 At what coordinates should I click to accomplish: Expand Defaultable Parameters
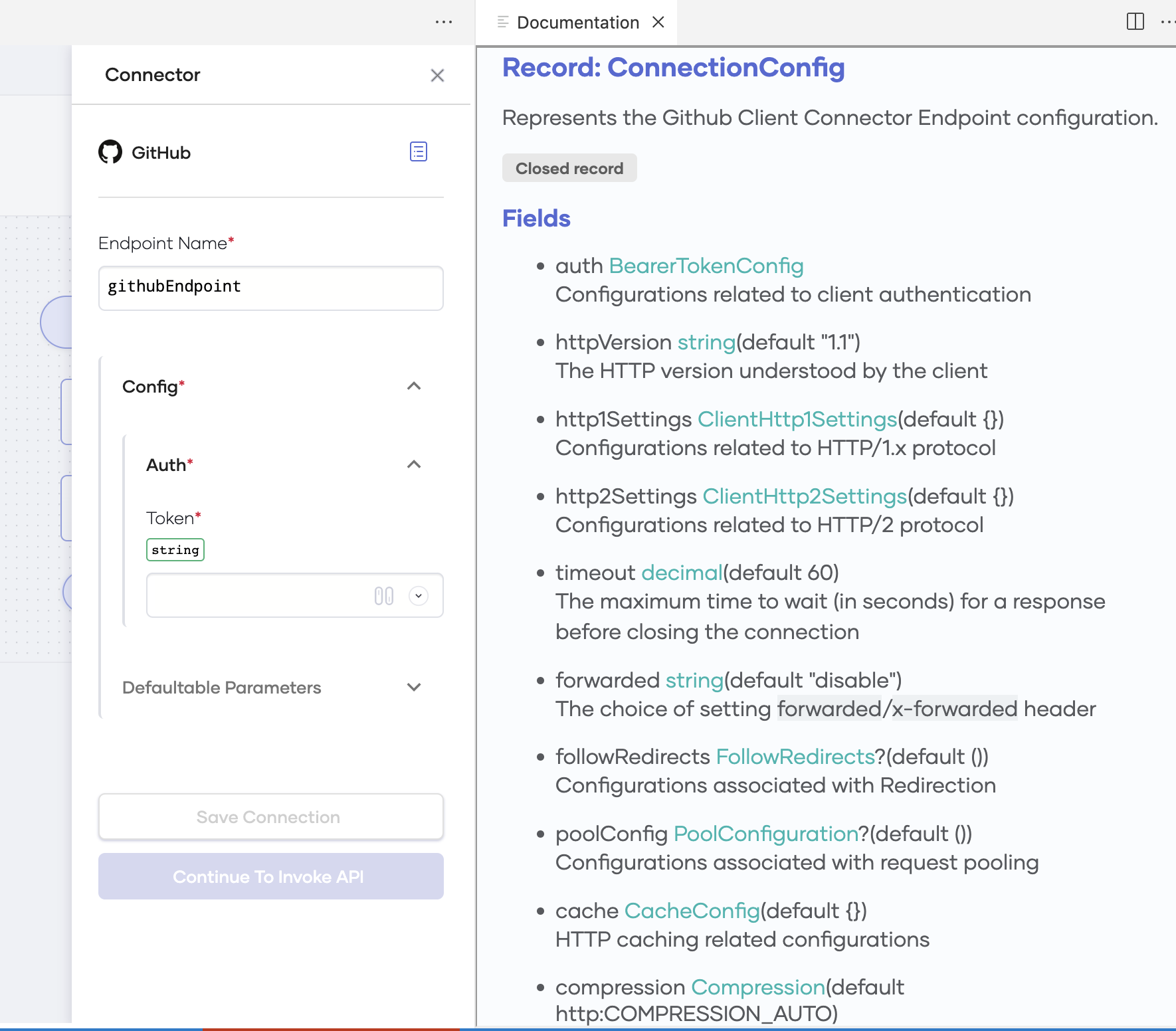[x=414, y=688]
